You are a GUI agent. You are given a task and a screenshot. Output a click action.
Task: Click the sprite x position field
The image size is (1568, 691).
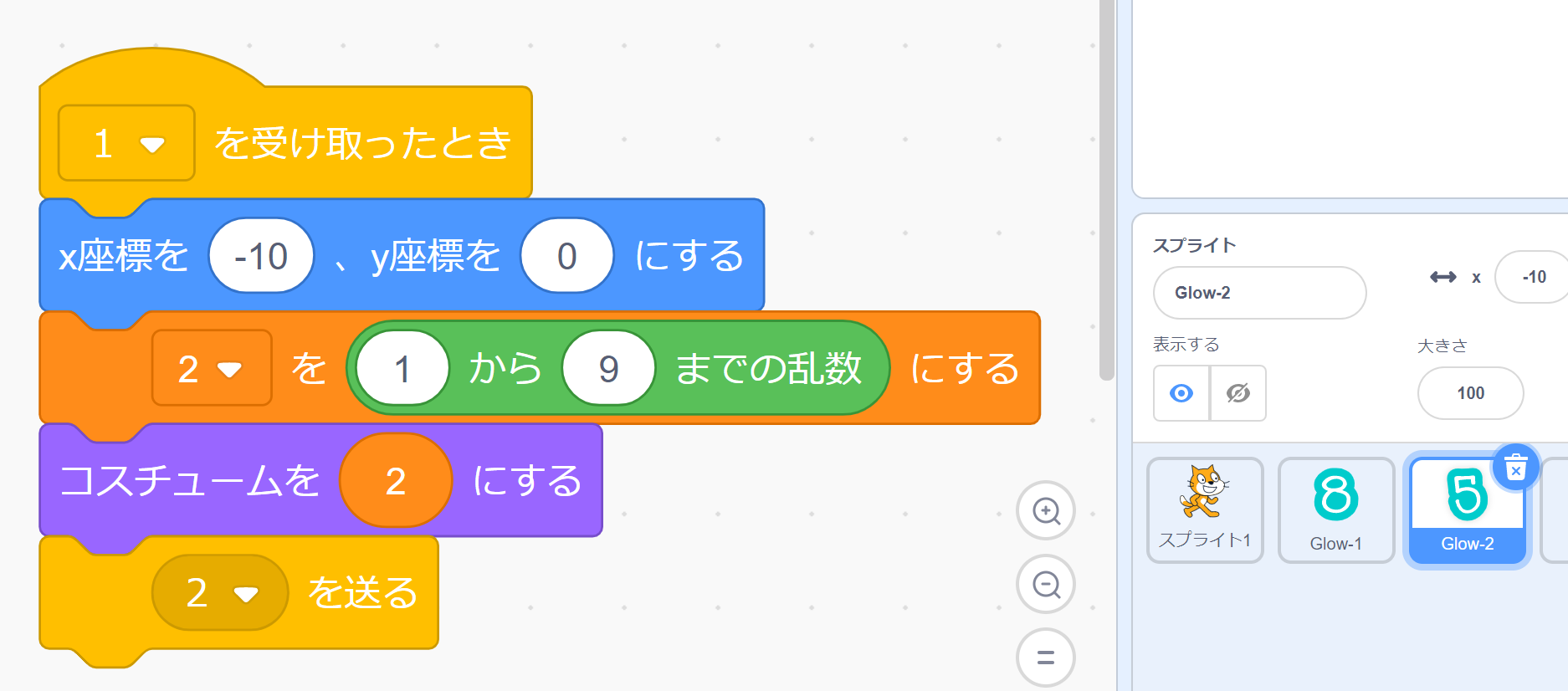(x=1533, y=277)
